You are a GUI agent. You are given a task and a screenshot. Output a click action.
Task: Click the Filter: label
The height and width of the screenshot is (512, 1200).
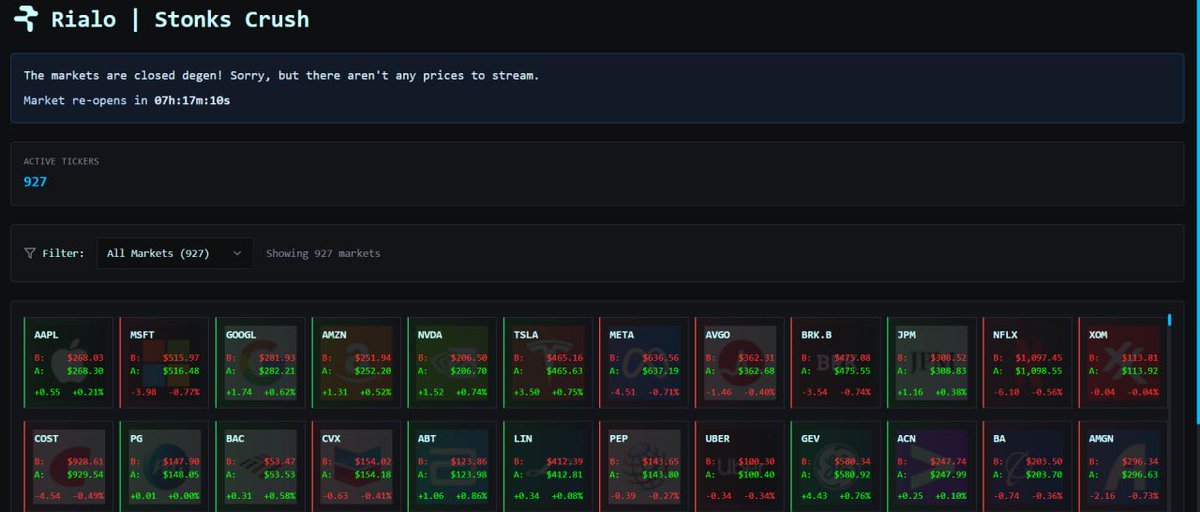point(63,254)
